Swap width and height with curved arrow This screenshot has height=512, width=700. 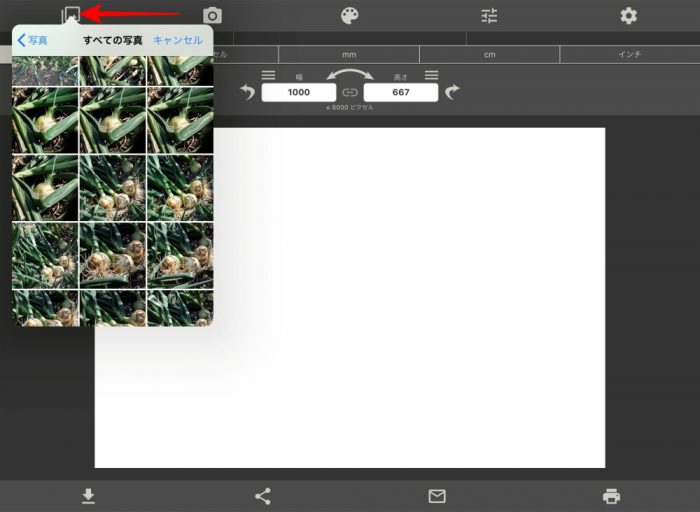[x=350, y=75]
